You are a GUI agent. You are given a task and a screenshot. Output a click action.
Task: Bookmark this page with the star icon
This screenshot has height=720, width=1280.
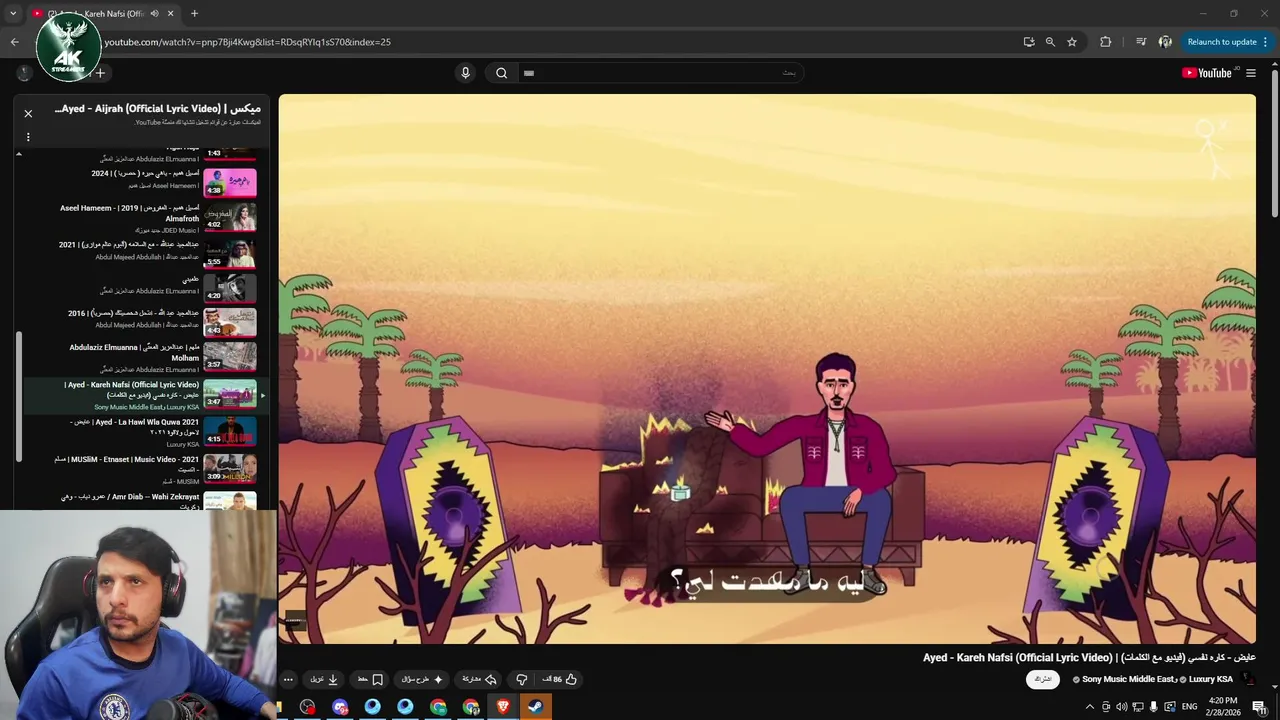click(x=1072, y=42)
